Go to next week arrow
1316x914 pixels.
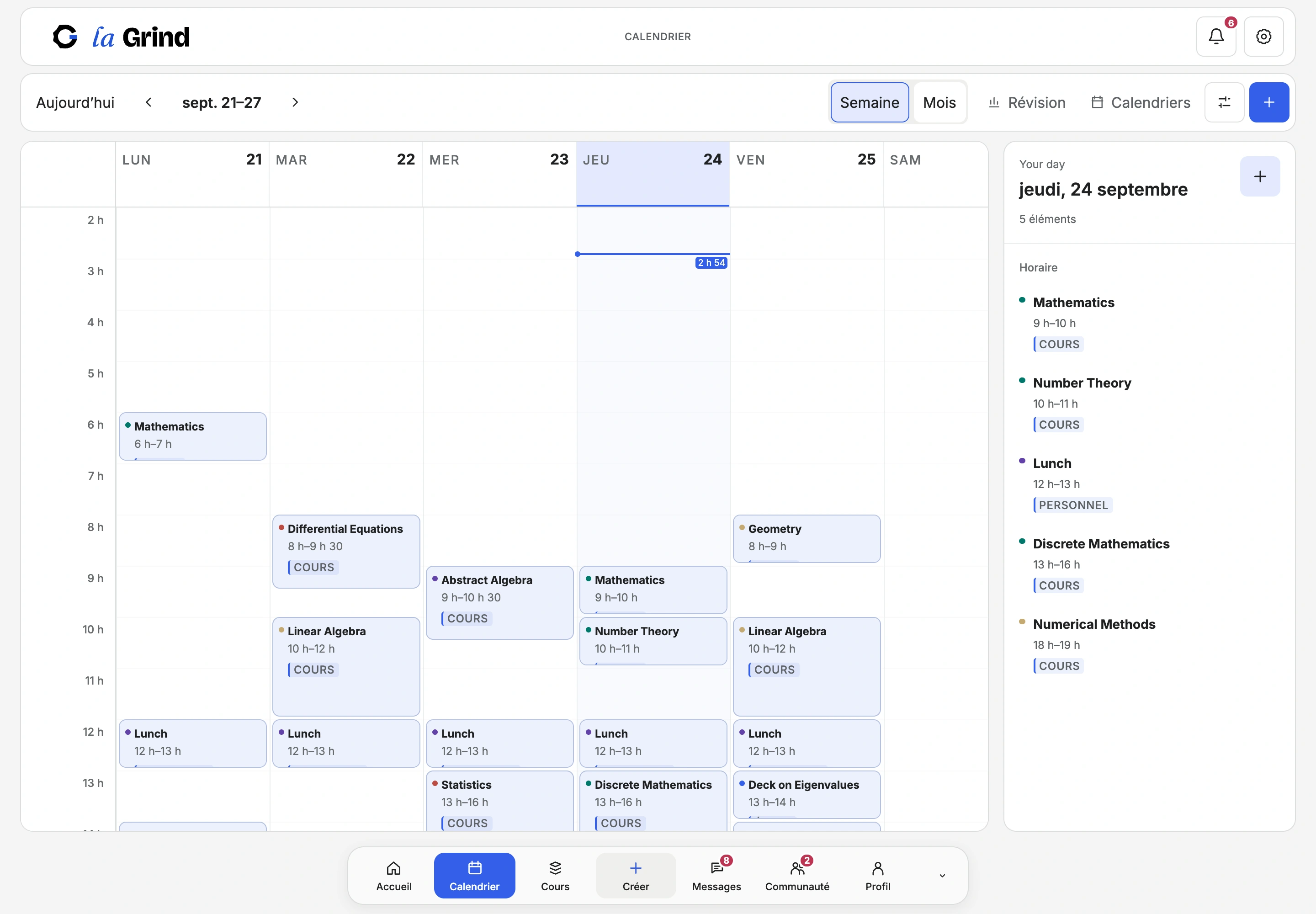click(295, 102)
